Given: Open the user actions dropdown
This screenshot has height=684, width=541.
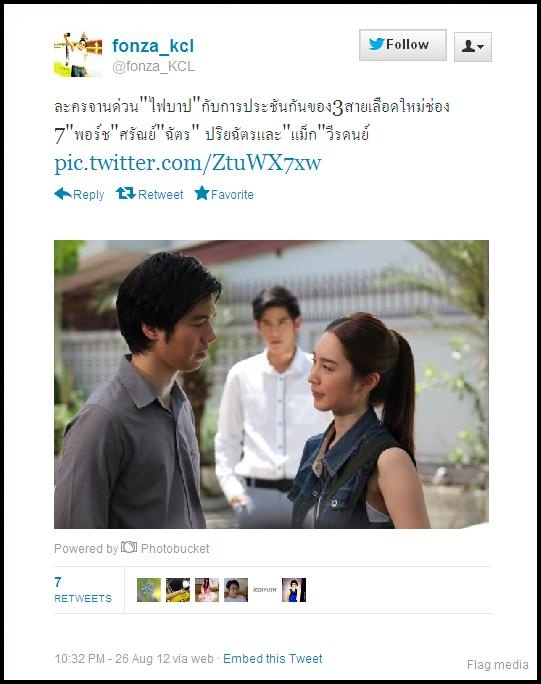Looking at the screenshot, I should (x=473, y=46).
